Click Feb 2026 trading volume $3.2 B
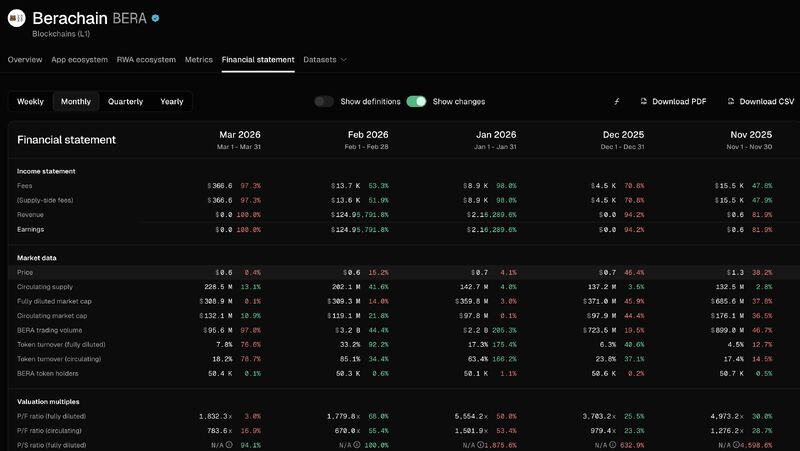Screen dimensions: 800x451 (x=347, y=330)
